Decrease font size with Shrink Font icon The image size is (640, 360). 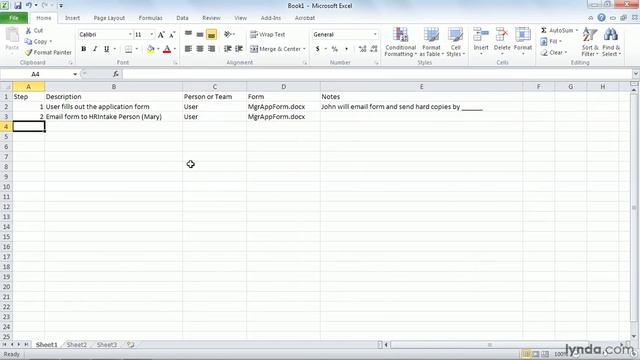pos(172,35)
